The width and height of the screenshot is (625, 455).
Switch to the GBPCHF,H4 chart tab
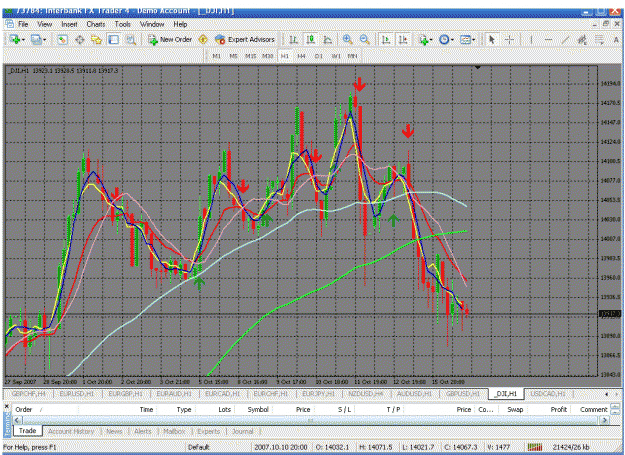tap(28, 394)
